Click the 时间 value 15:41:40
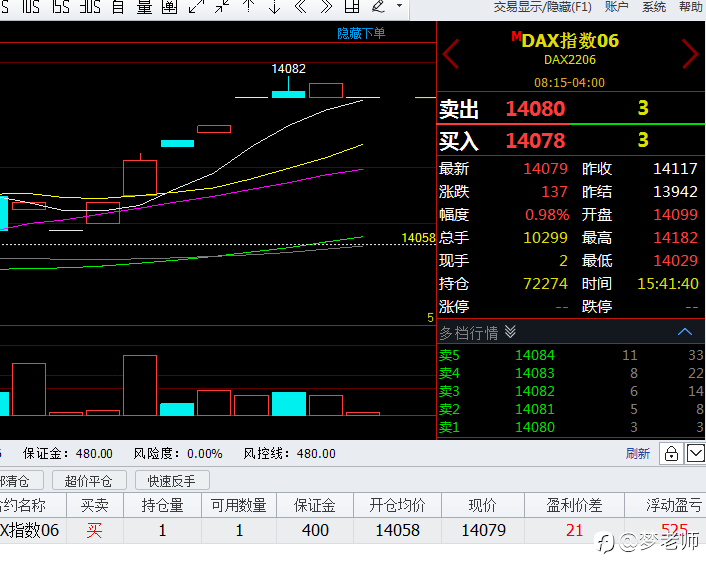This screenshot has height=579, width=706. click(668, 284)
